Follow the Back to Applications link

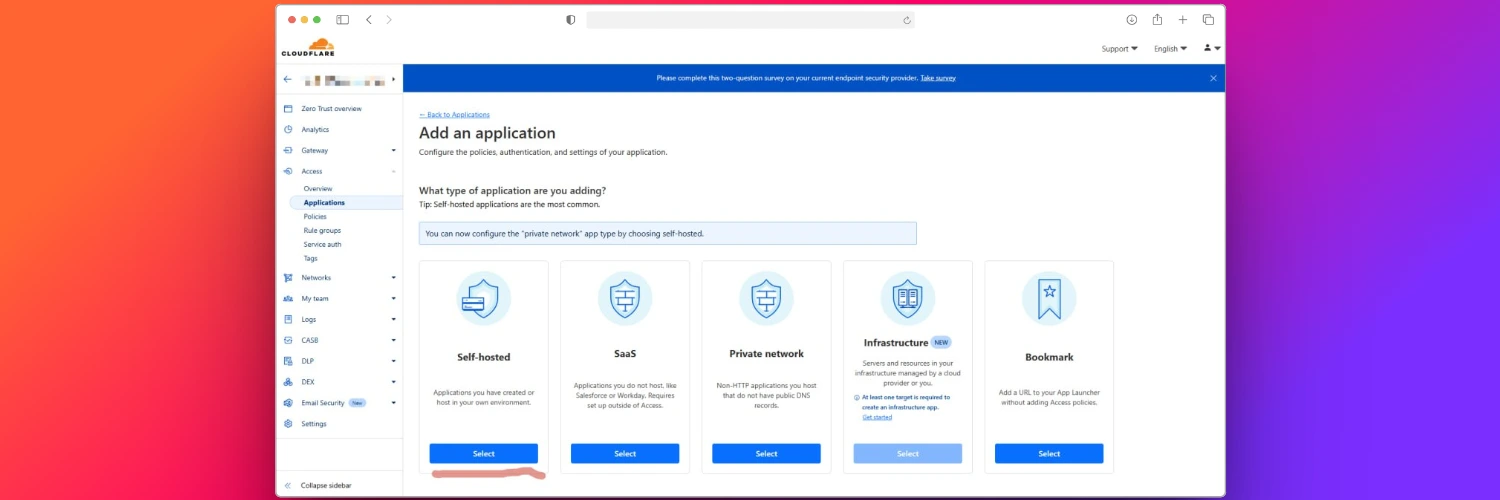click(x=454, y=115)
